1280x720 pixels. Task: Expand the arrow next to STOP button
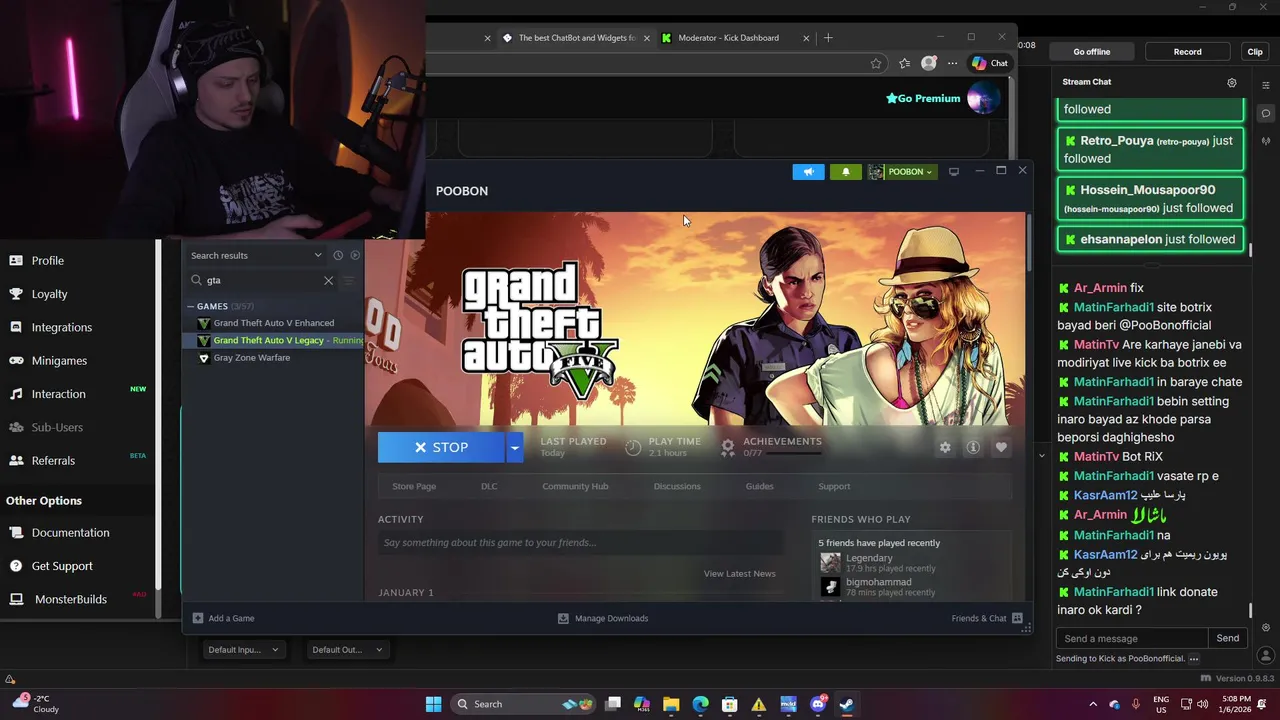pyautogui.click(x=514, y=448)
